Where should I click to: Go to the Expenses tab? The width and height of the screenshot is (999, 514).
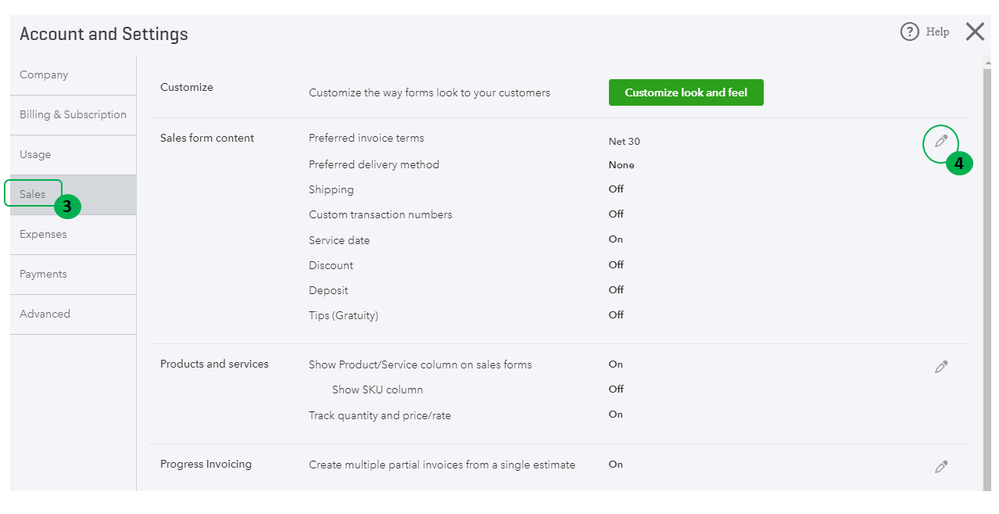[43, 234]
